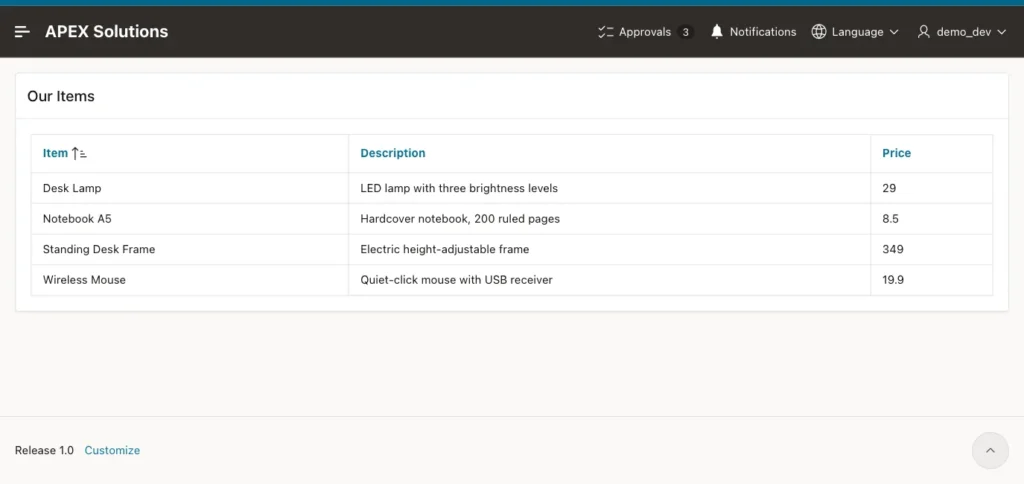Click the Notebook A5 cell
Viewport: 1024px width, 484px height.
[190, 219]
